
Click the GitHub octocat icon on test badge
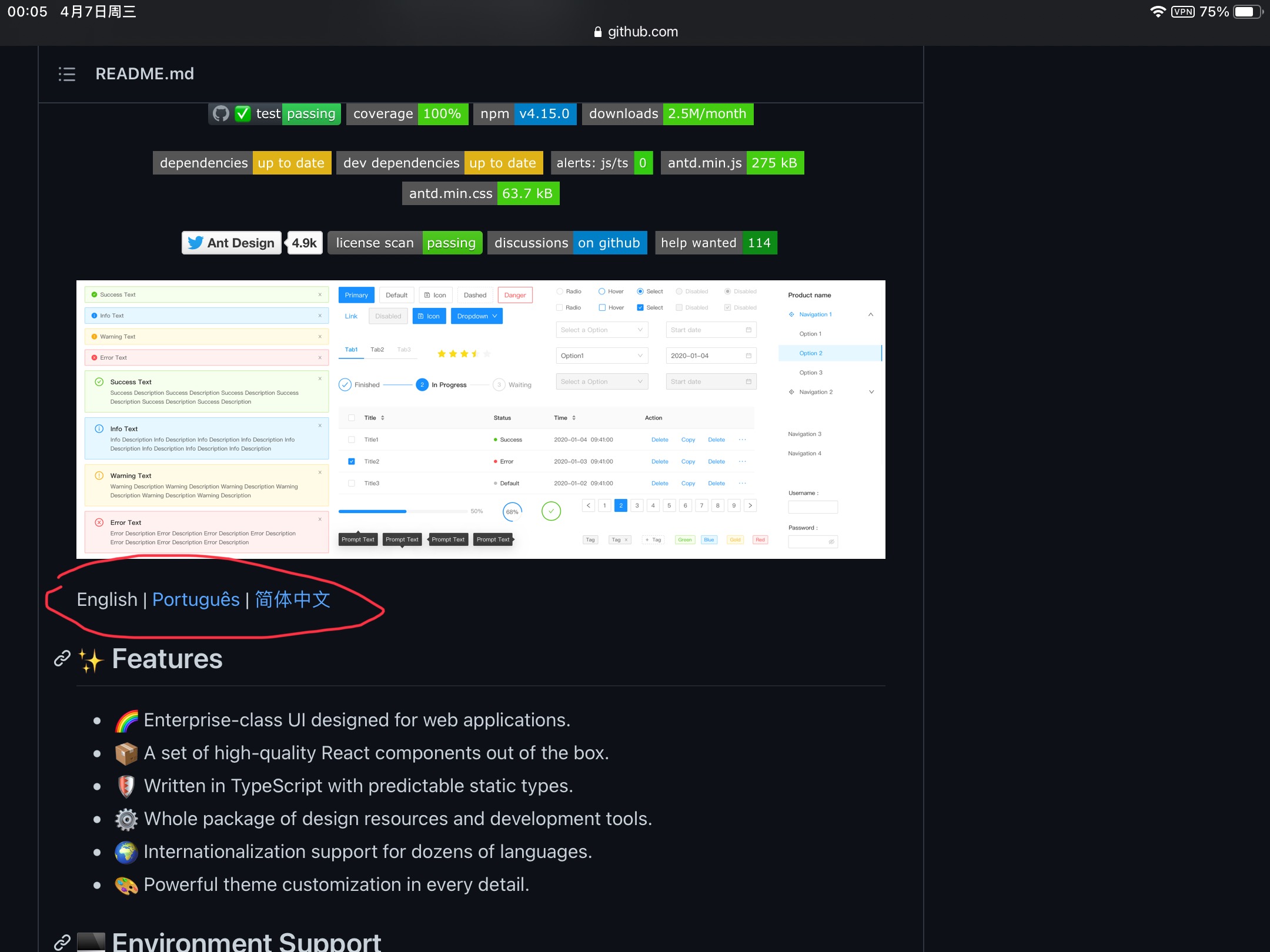click(x=220, y=114)
